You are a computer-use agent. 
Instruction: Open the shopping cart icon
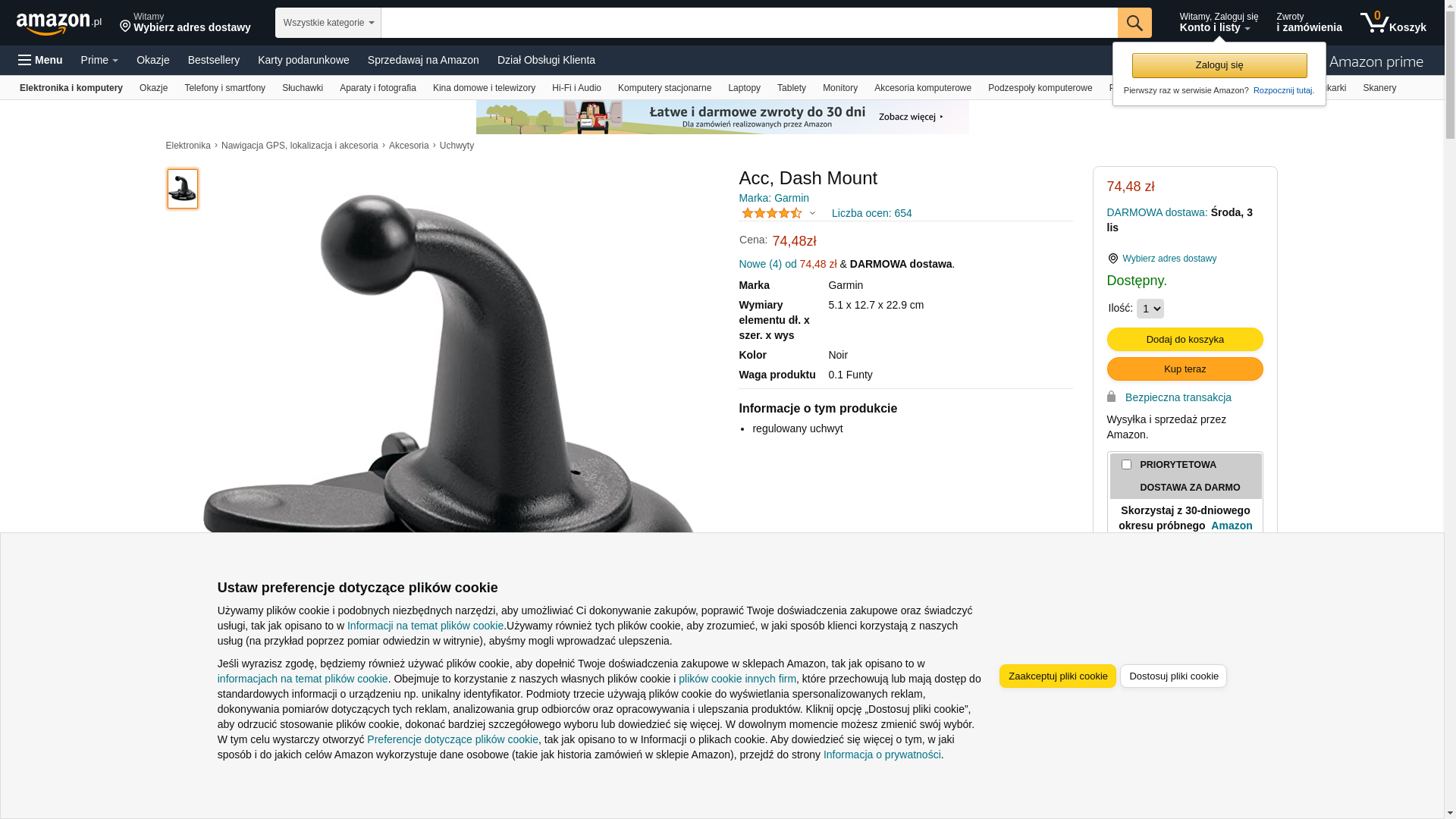1392,23
